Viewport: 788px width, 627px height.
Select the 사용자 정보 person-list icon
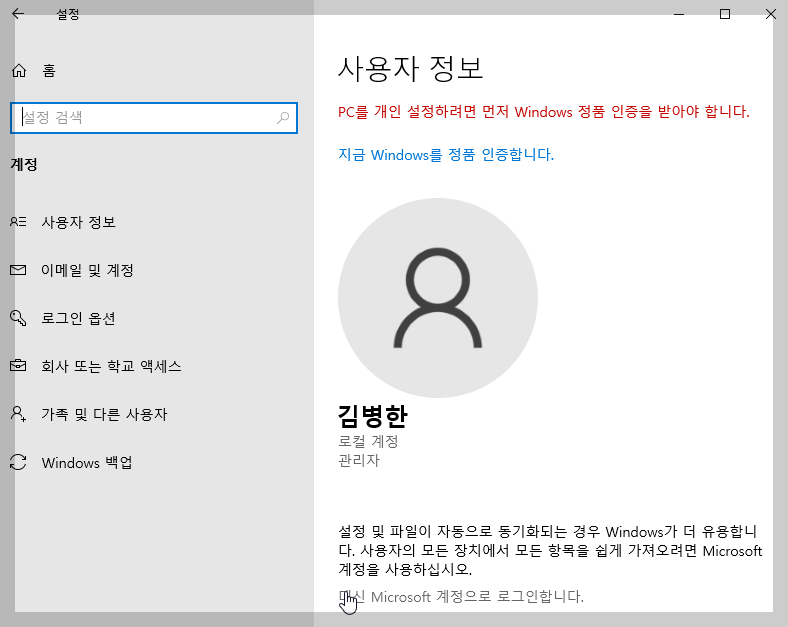[19, 222]
